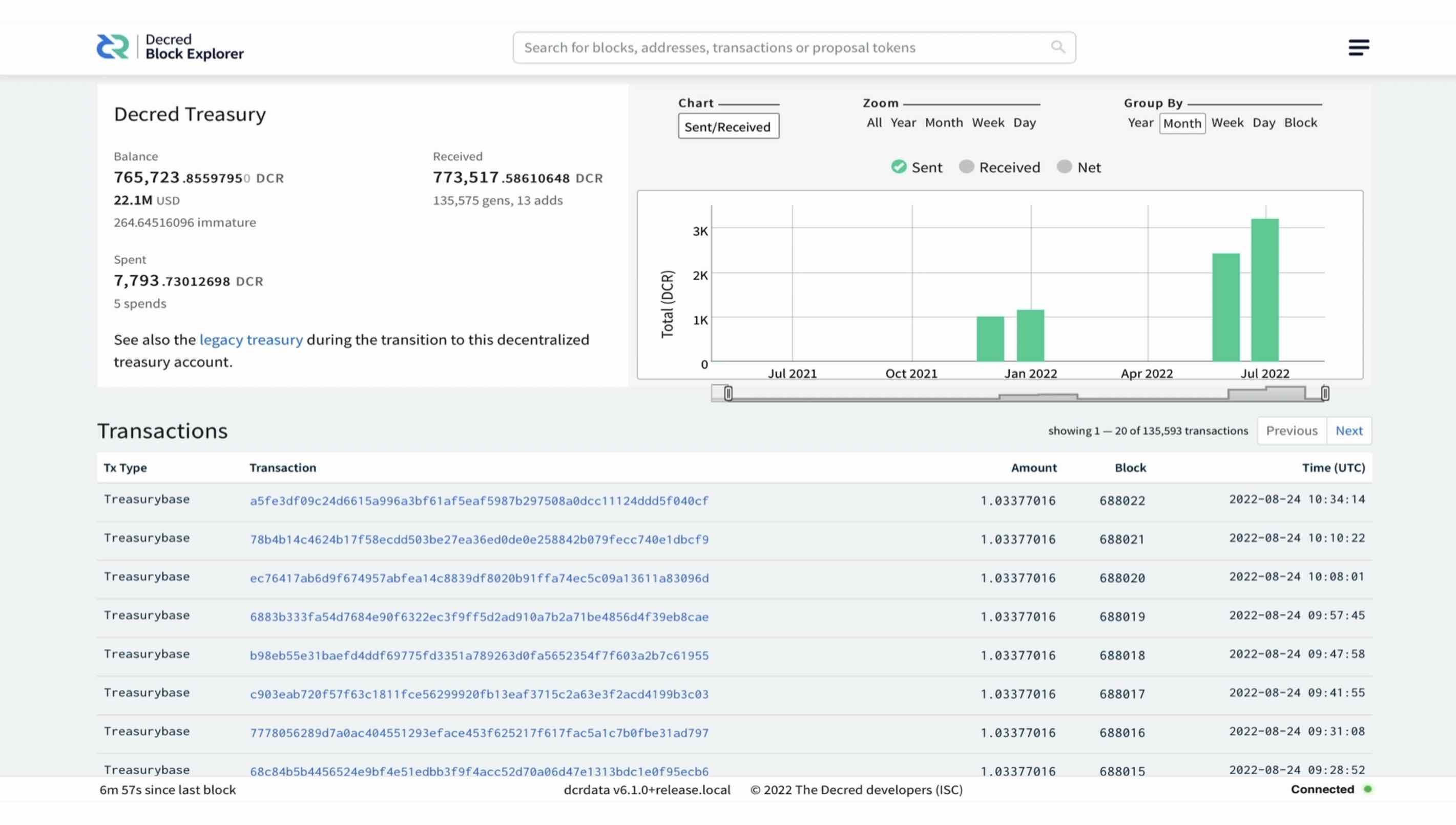Click the search magnifier icon
Image resolution: width=1456 pixels, height=825 pixels.
1057,47
